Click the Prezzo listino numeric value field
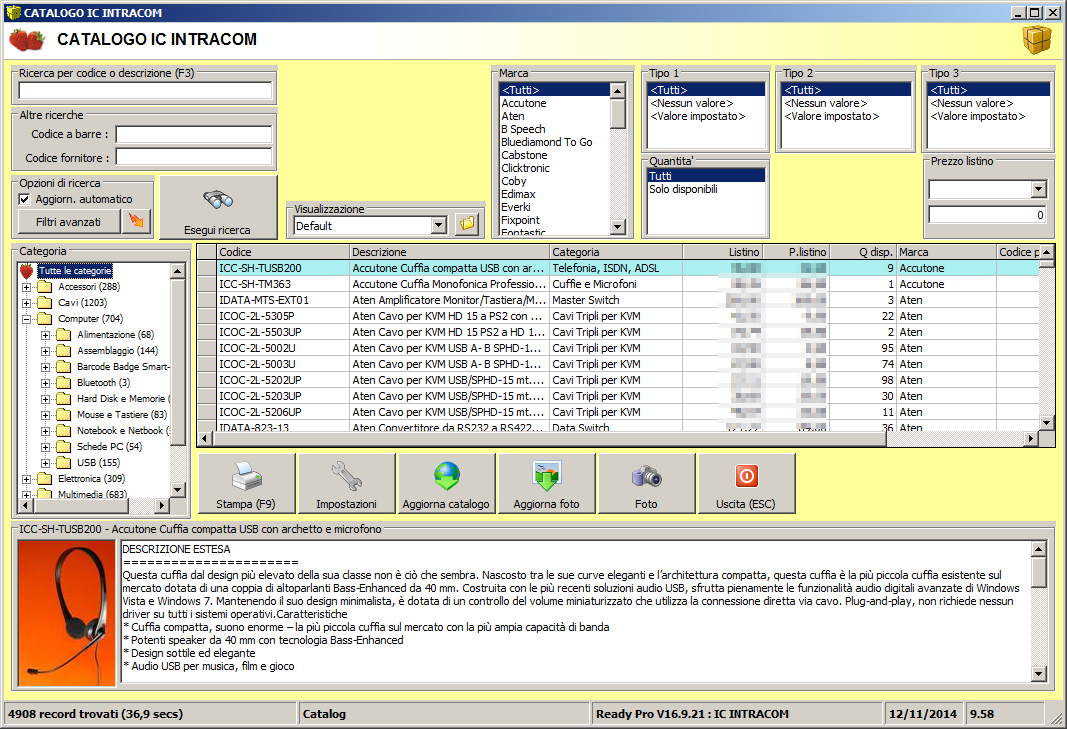1067x729 pixels. click(987, 215)
